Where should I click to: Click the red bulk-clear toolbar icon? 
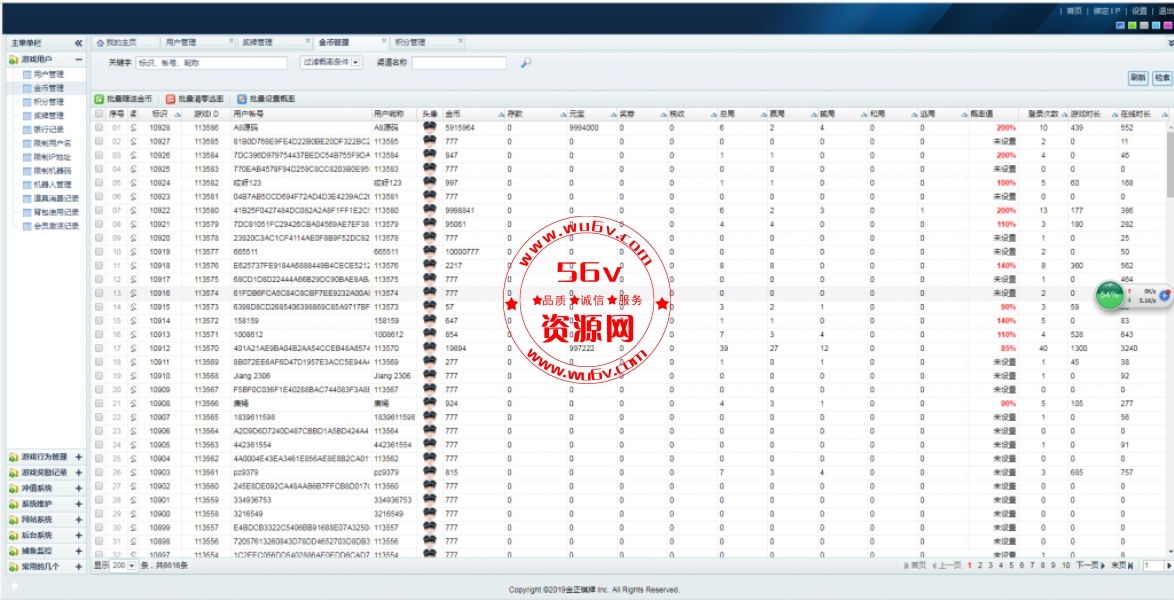[x=170, y=99]
